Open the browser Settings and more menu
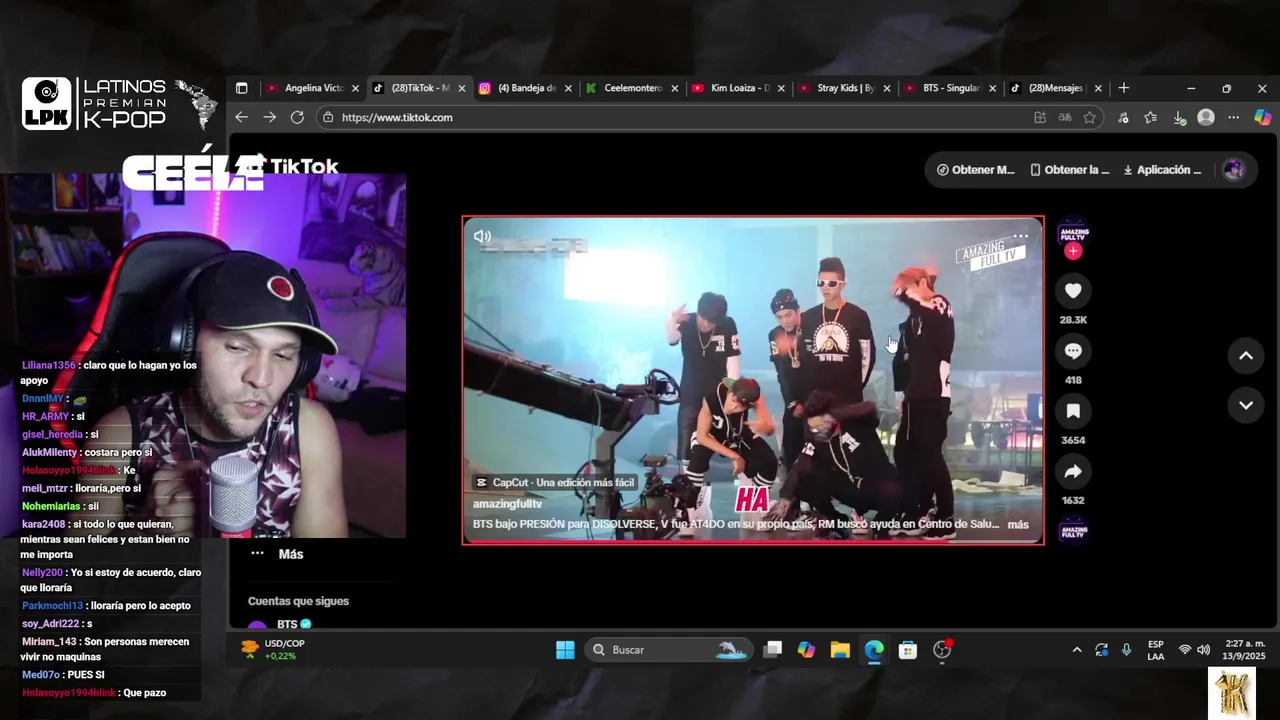The width and height of the screenshot is (1280, 720). [x=1234, y=117]
